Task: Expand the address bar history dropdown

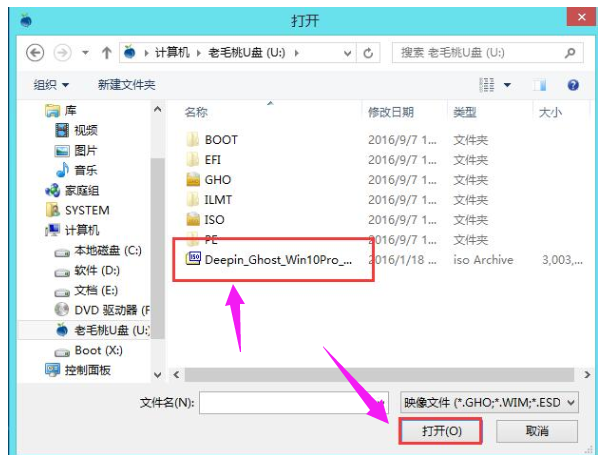Action: coord(347,53)
